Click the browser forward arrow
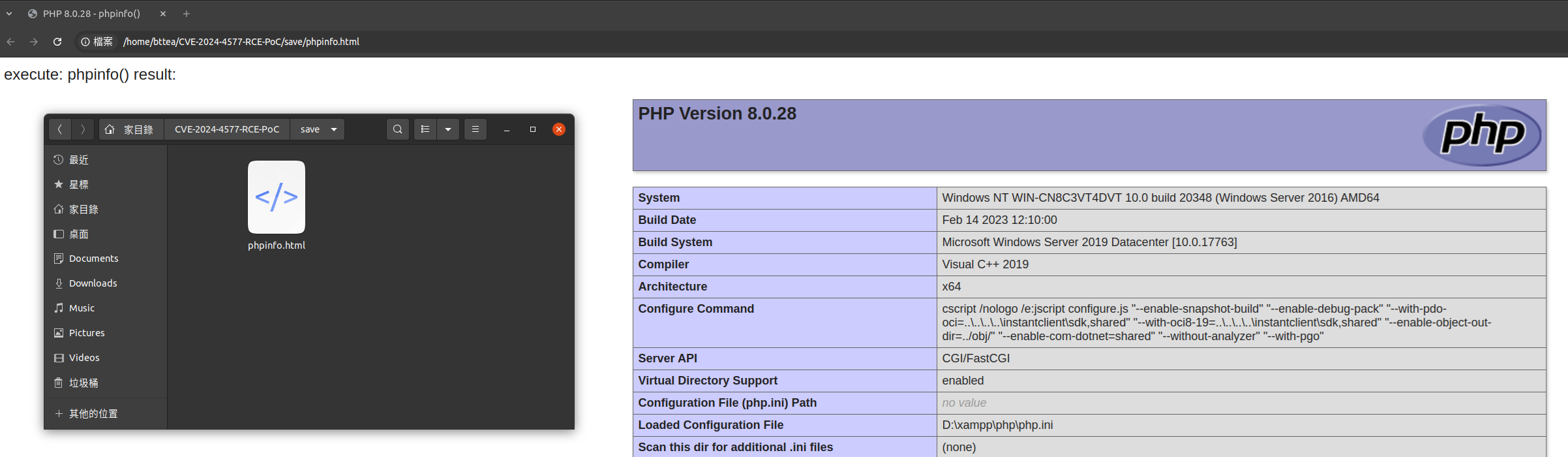The width and height of the screenshot is (1568, 457). point(34,42)
